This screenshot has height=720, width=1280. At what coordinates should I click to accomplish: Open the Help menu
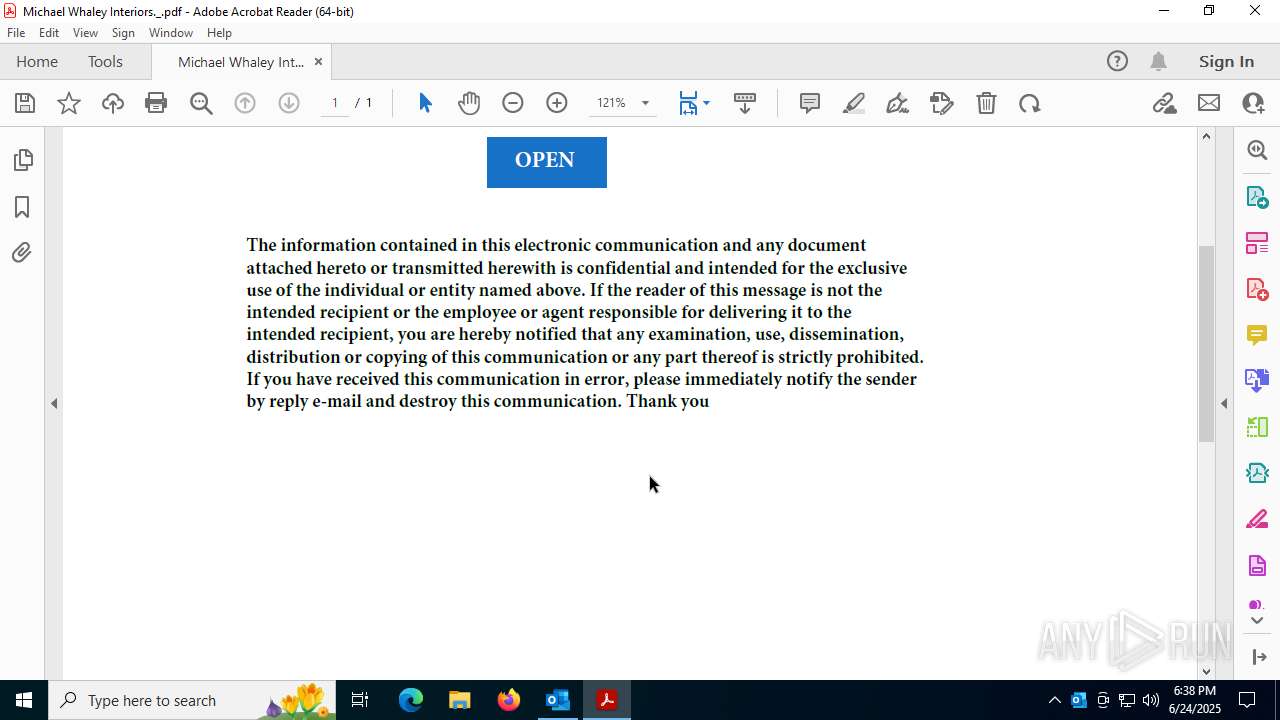[220, 33]
